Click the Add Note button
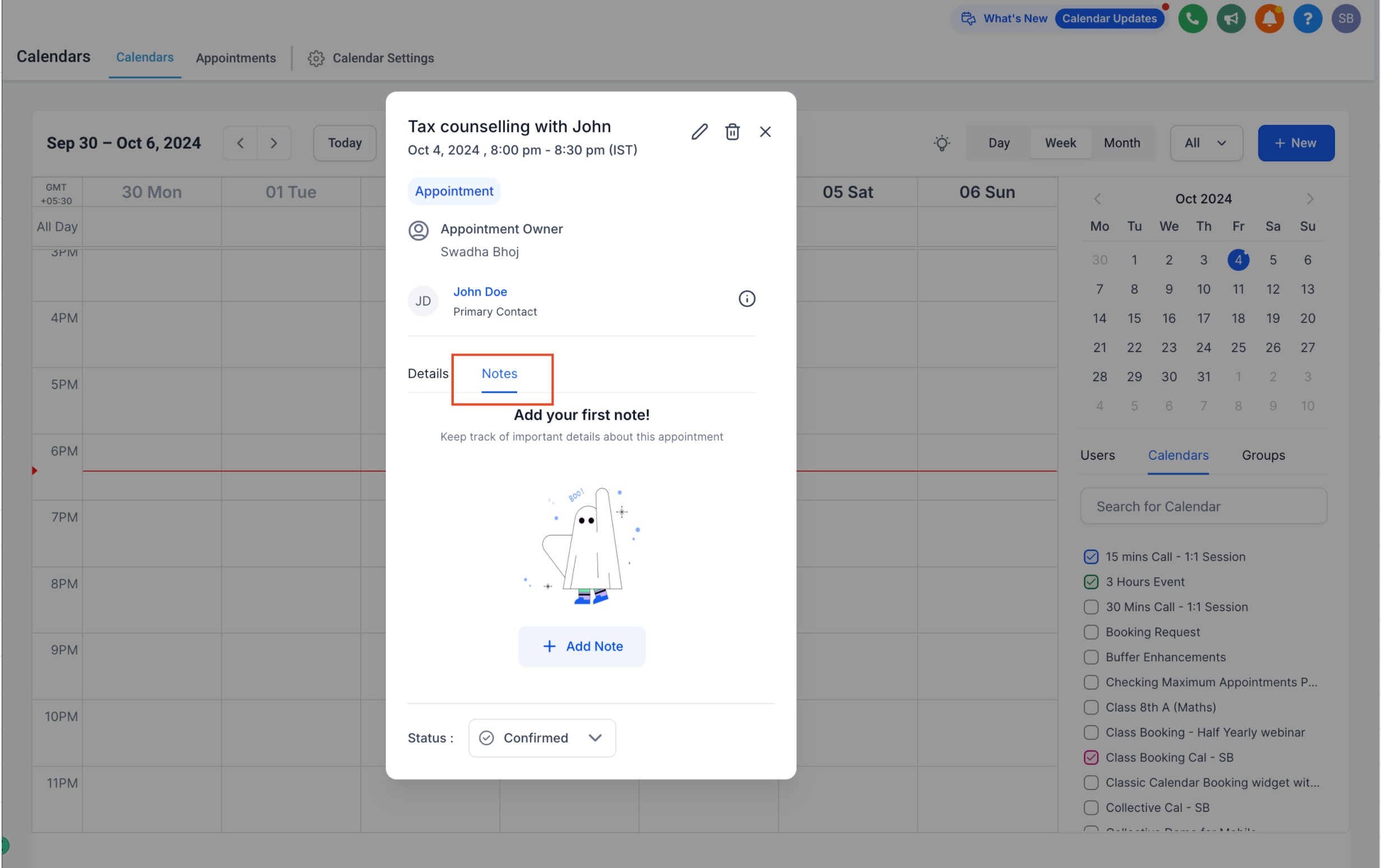The width and height of the screenshot is (1381, 868). click(582, 646)
